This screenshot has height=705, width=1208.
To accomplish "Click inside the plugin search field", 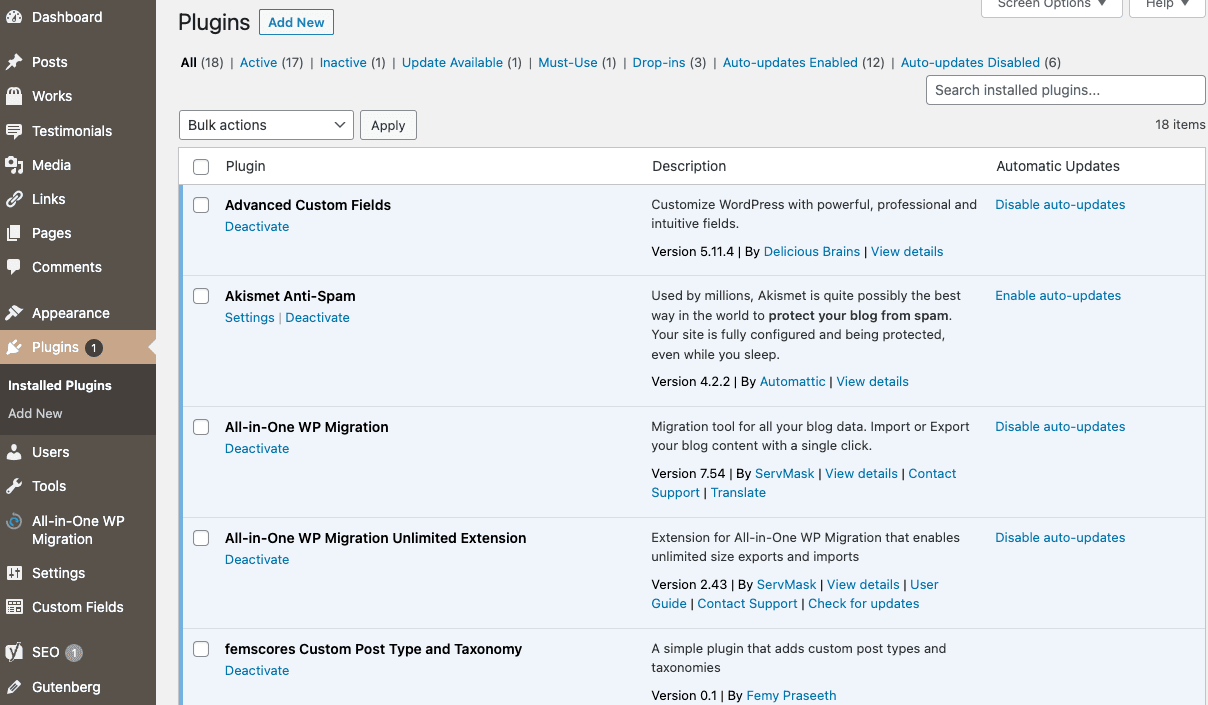I will point(1065,90).
